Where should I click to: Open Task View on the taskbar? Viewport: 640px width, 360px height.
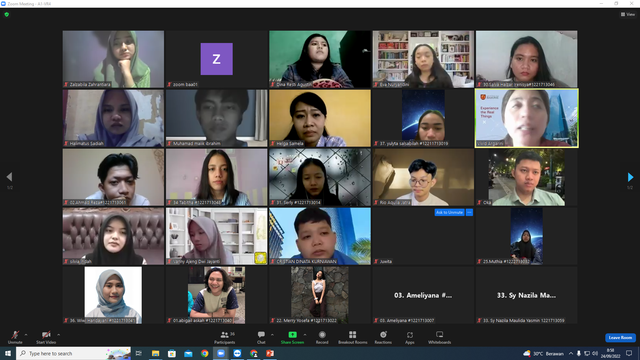pos(139,353)
